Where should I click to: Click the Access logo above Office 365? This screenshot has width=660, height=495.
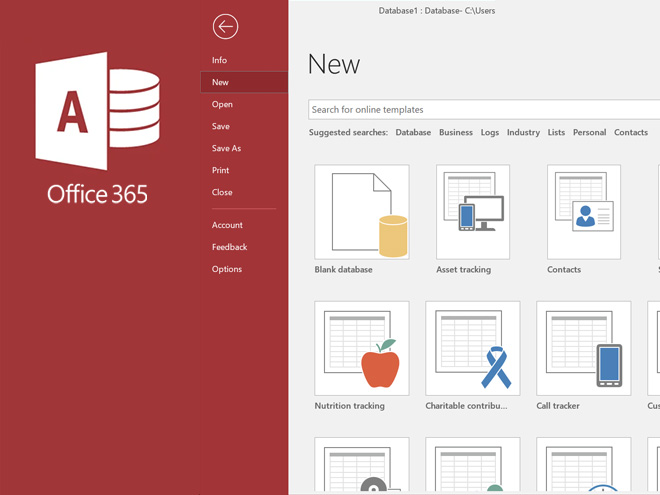(x=97, y=113)
